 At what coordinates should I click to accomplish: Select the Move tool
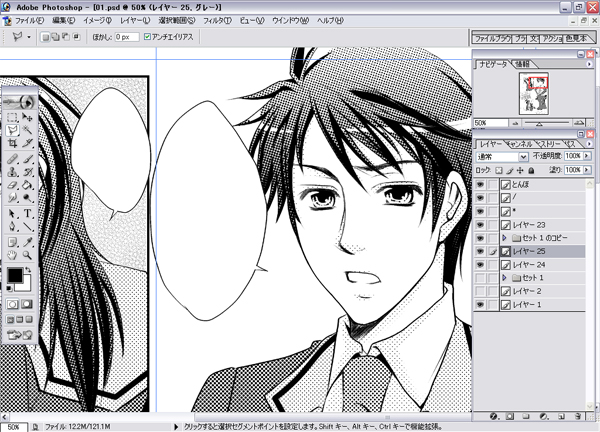[x=27, y=117]
